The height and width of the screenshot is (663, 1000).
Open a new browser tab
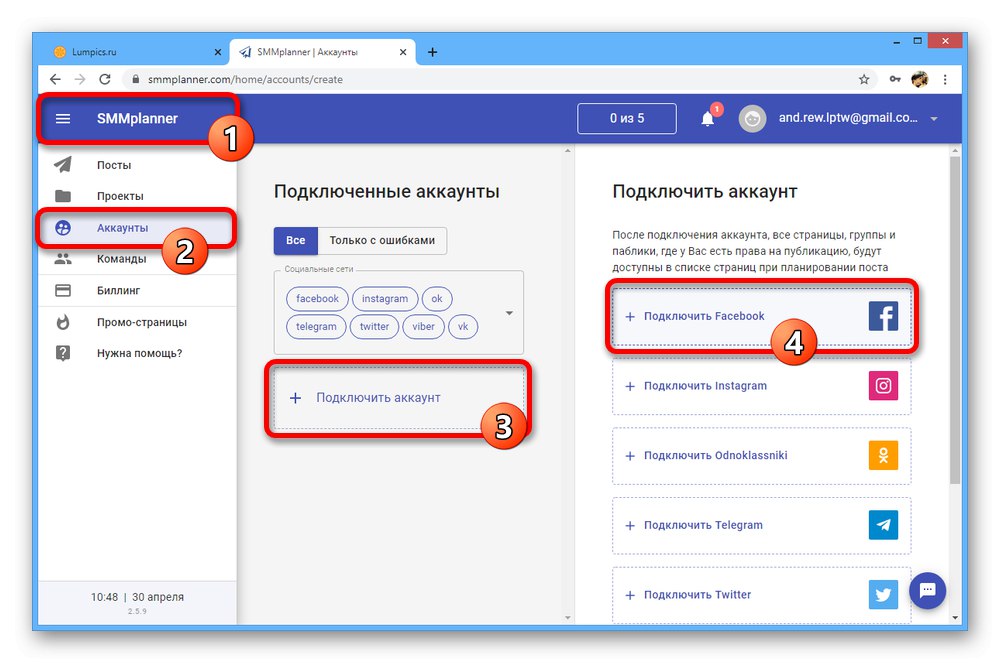pyautogui.click(x=432, y=52)
